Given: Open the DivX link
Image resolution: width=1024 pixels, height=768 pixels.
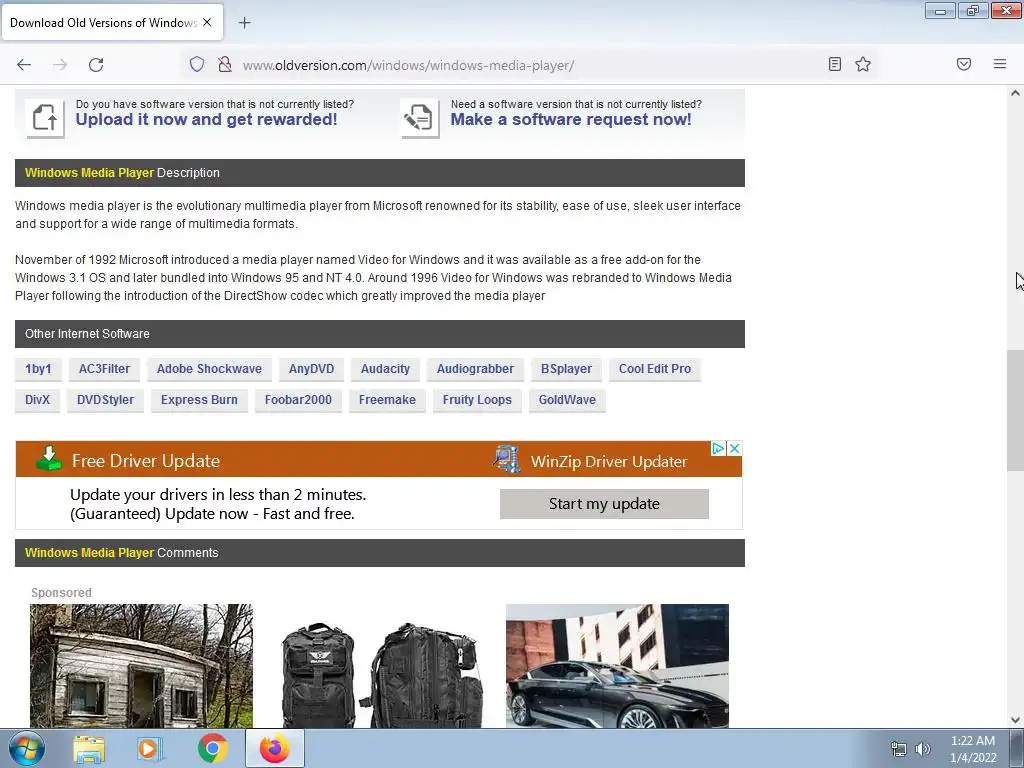Looking at the screenshot, I should [37, 400].
